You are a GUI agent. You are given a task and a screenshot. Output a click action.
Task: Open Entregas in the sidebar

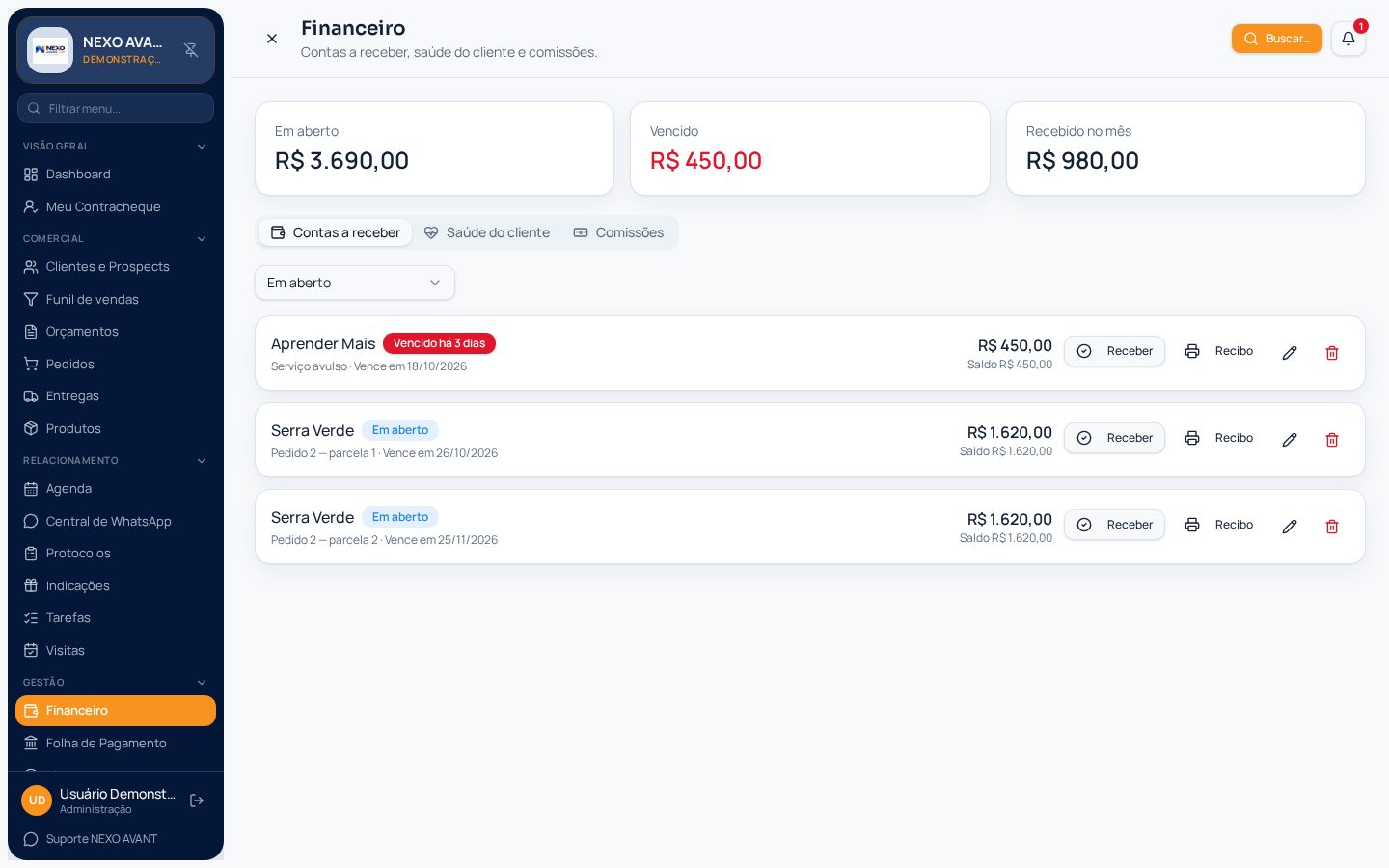pos(116,396)
